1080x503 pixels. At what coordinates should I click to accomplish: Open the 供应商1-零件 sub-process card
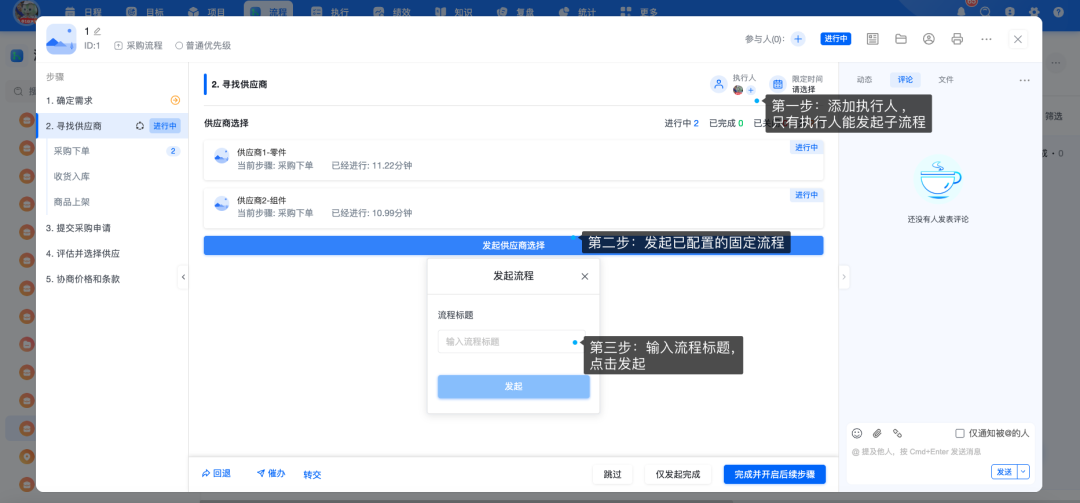[513, 160]
